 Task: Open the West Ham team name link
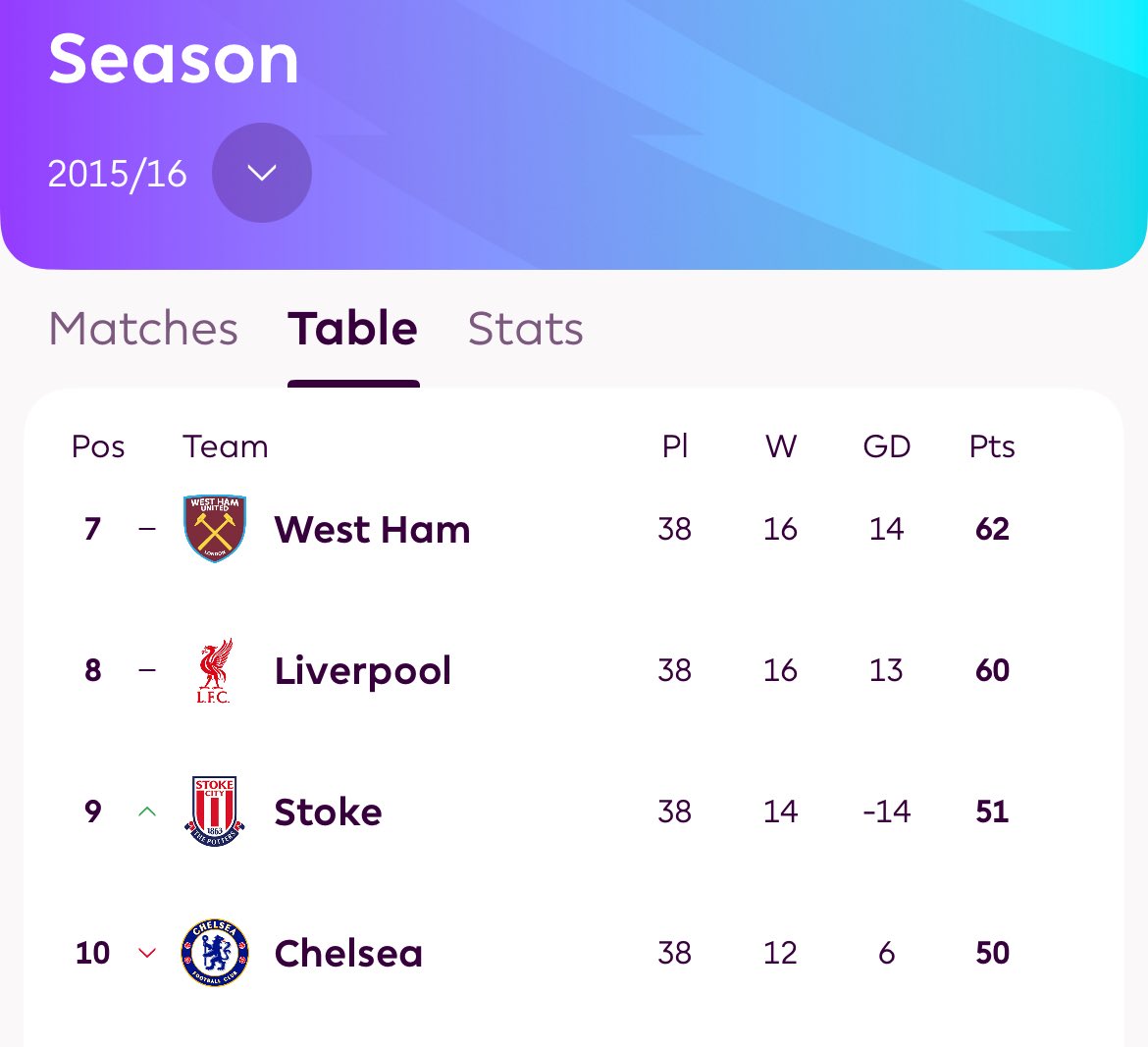372,529
